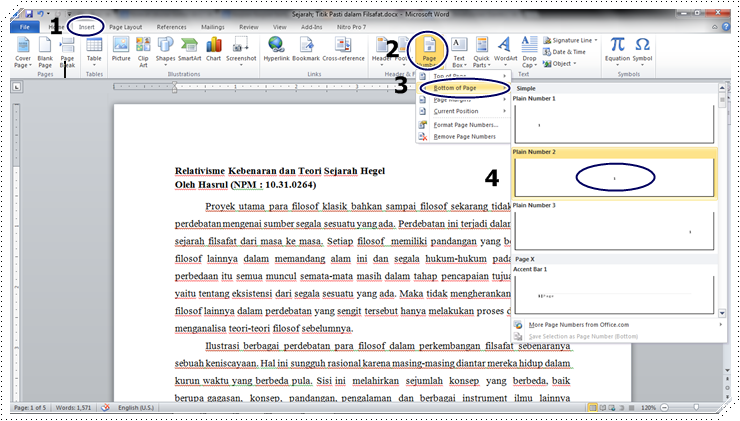The height and width of the screenshot is (421, 740).
Task: Add a Bookmark
Action: tap(306, 50)
